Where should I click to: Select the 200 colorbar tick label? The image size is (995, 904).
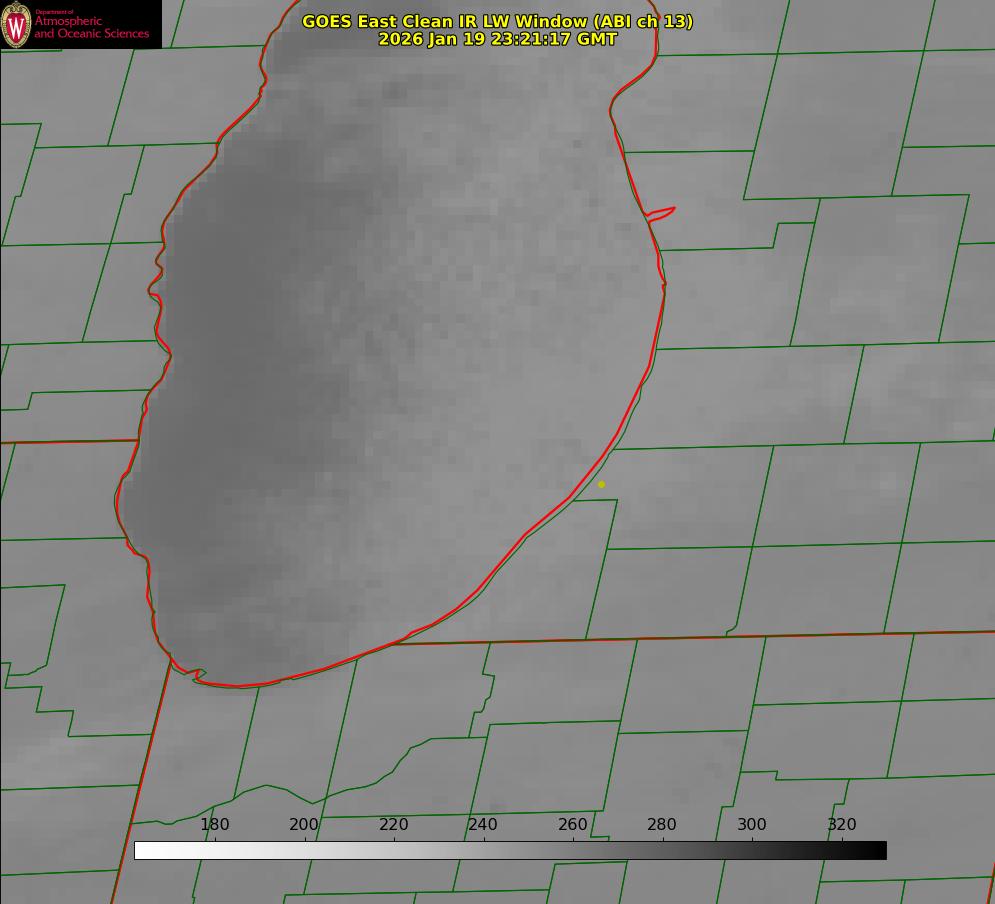pyautogui.click(x=304, y=825)
